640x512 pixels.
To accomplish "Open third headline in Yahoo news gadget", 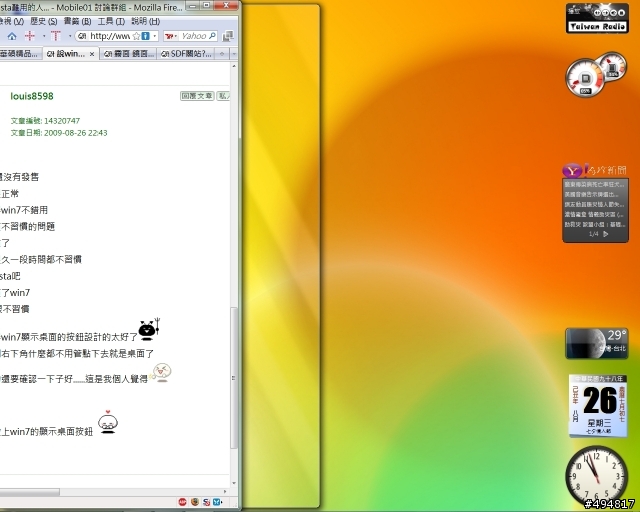I will (595, 205).
